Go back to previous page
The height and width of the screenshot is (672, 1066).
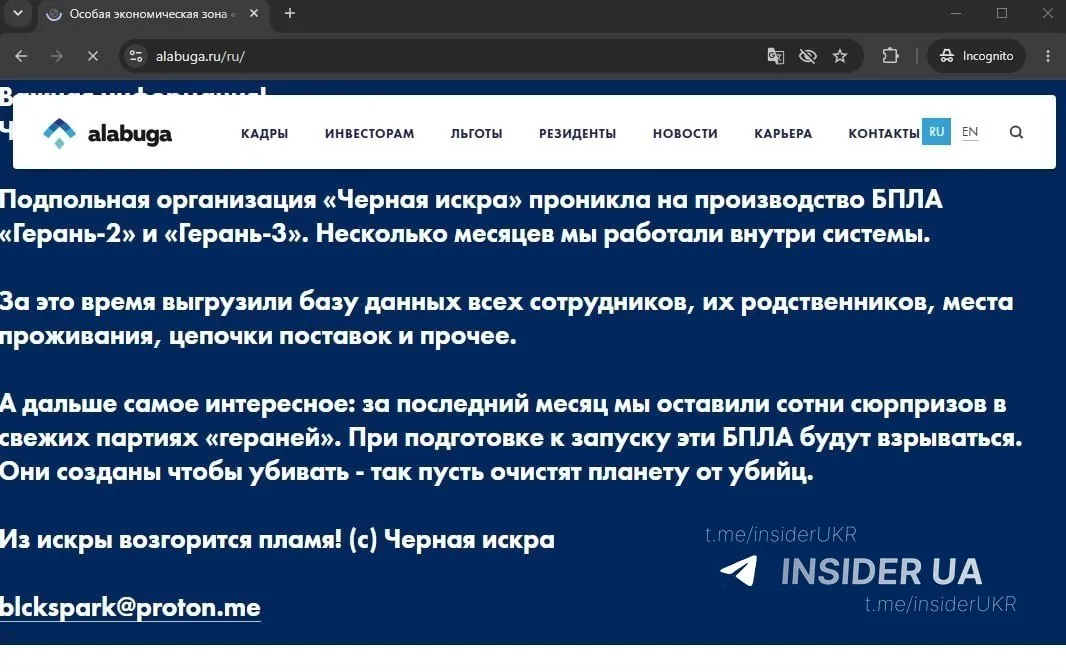pyautogui.click(x=21, y=56)
